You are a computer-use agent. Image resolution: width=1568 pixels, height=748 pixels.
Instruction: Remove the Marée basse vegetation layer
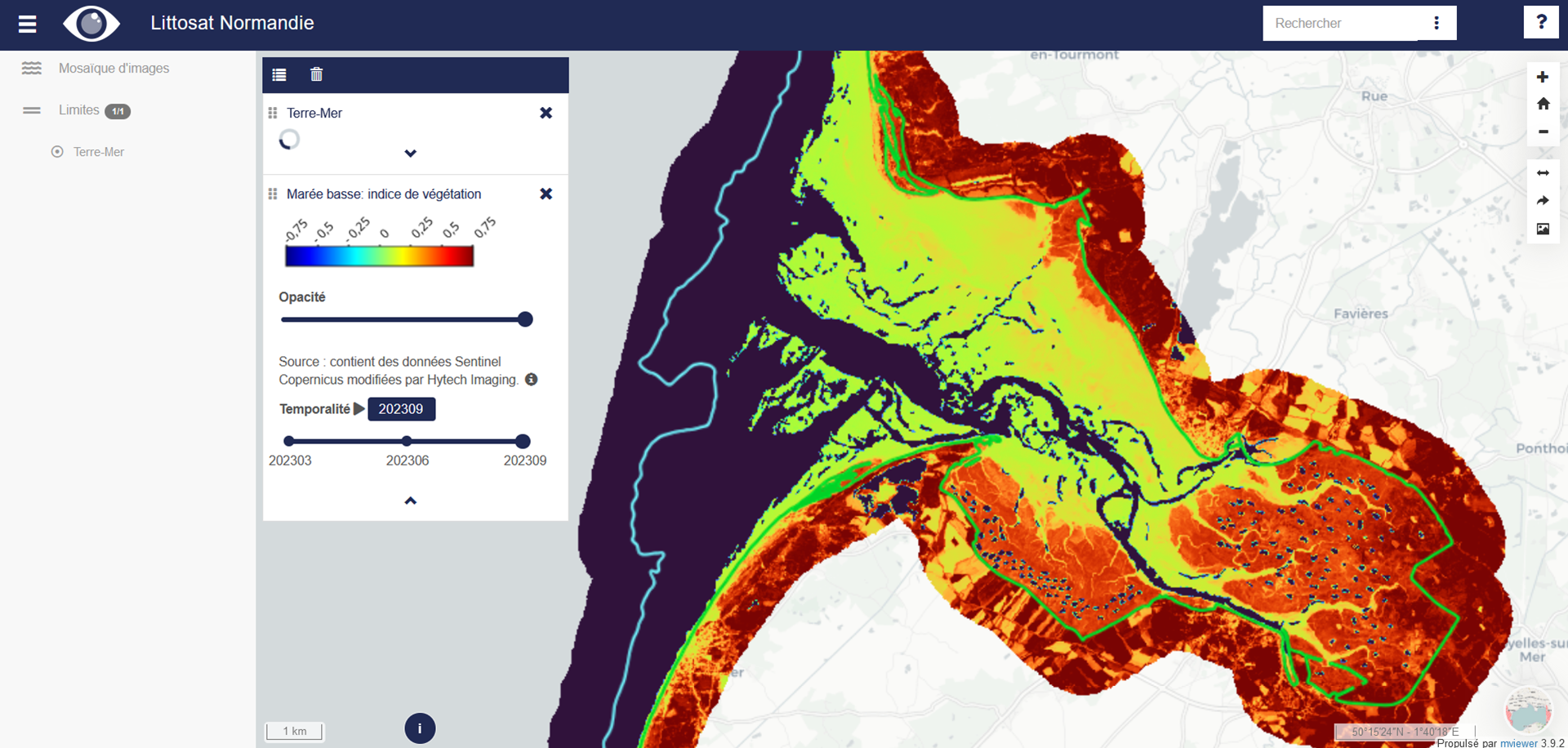click(546, 194)
